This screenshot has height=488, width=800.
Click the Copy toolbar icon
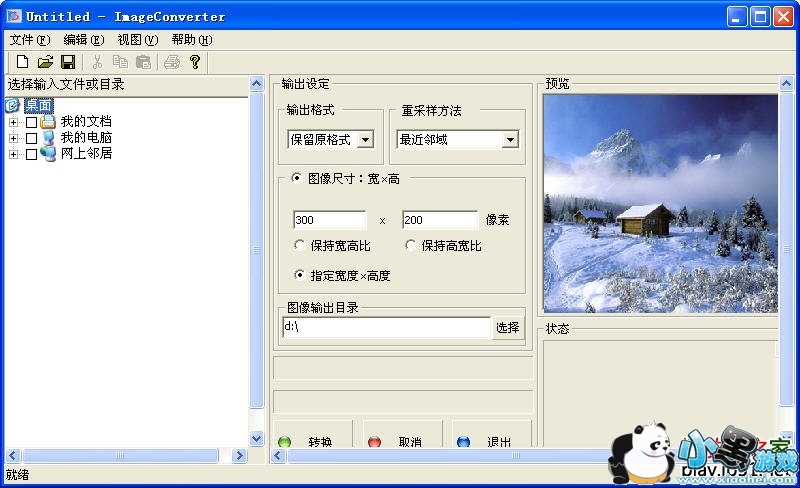pyautogui.click(x=120, y=62)
